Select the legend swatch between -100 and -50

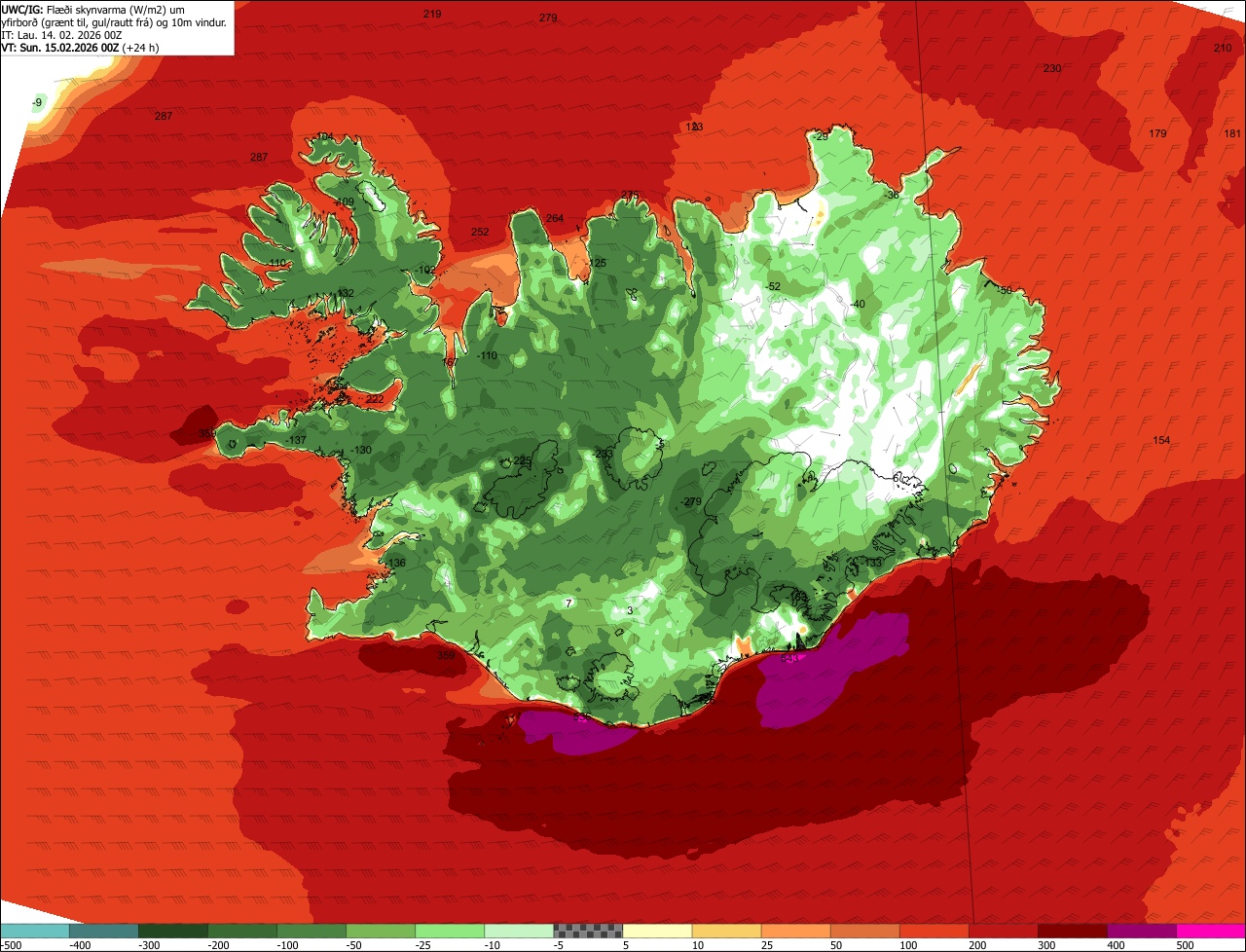tap(311, 931)
